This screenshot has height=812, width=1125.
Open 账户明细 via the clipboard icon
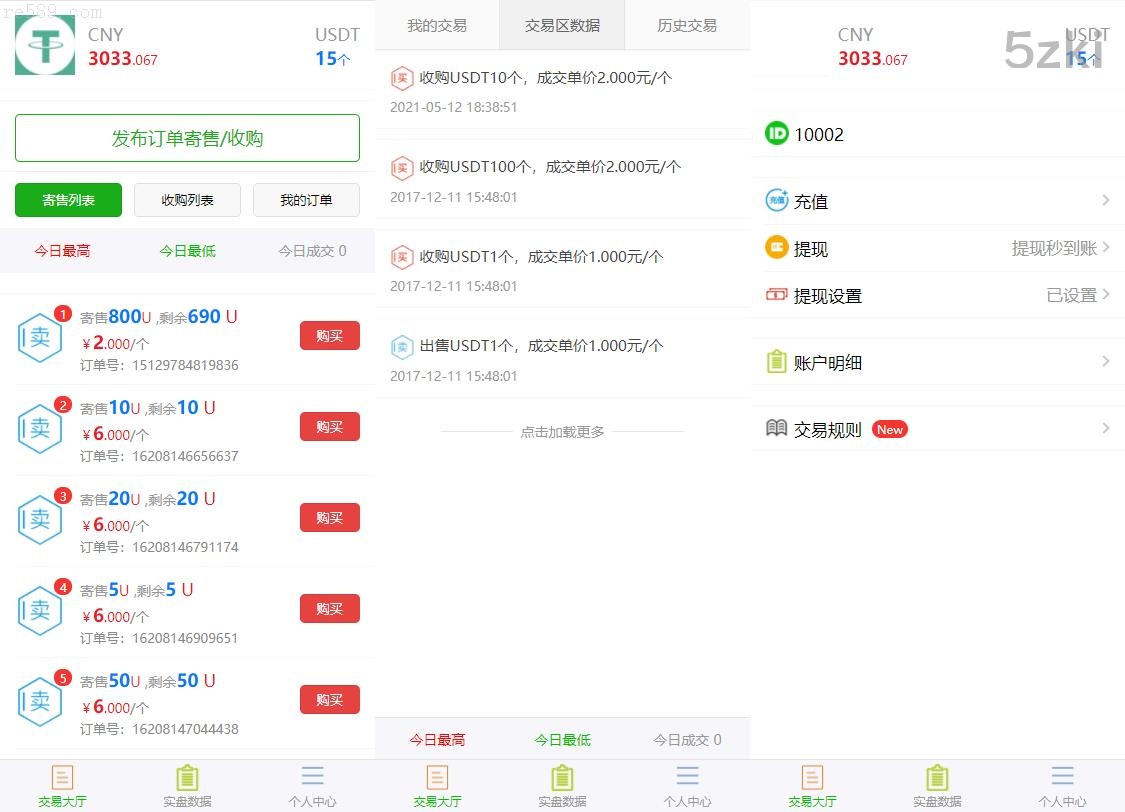tap(777, 362)
